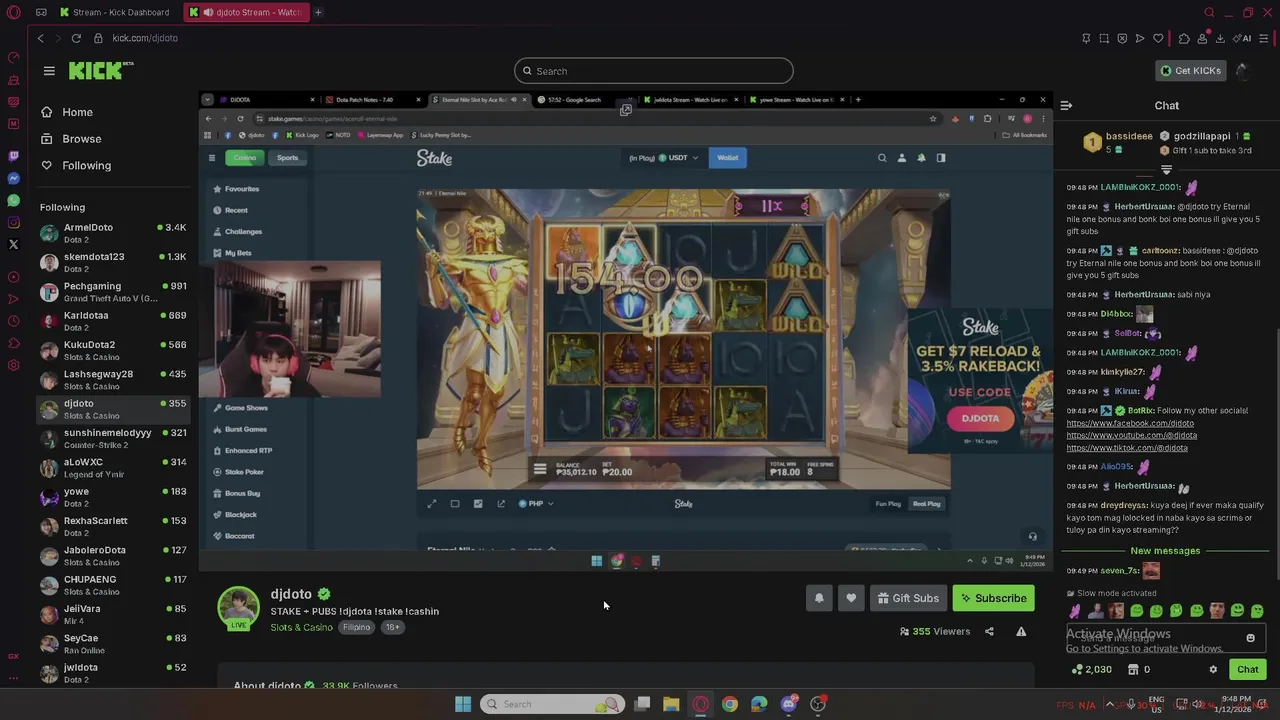The height and width of the screenshot is (720, 1280).
Task: Click the Get KICKs button
Action: pos(1190,71)
